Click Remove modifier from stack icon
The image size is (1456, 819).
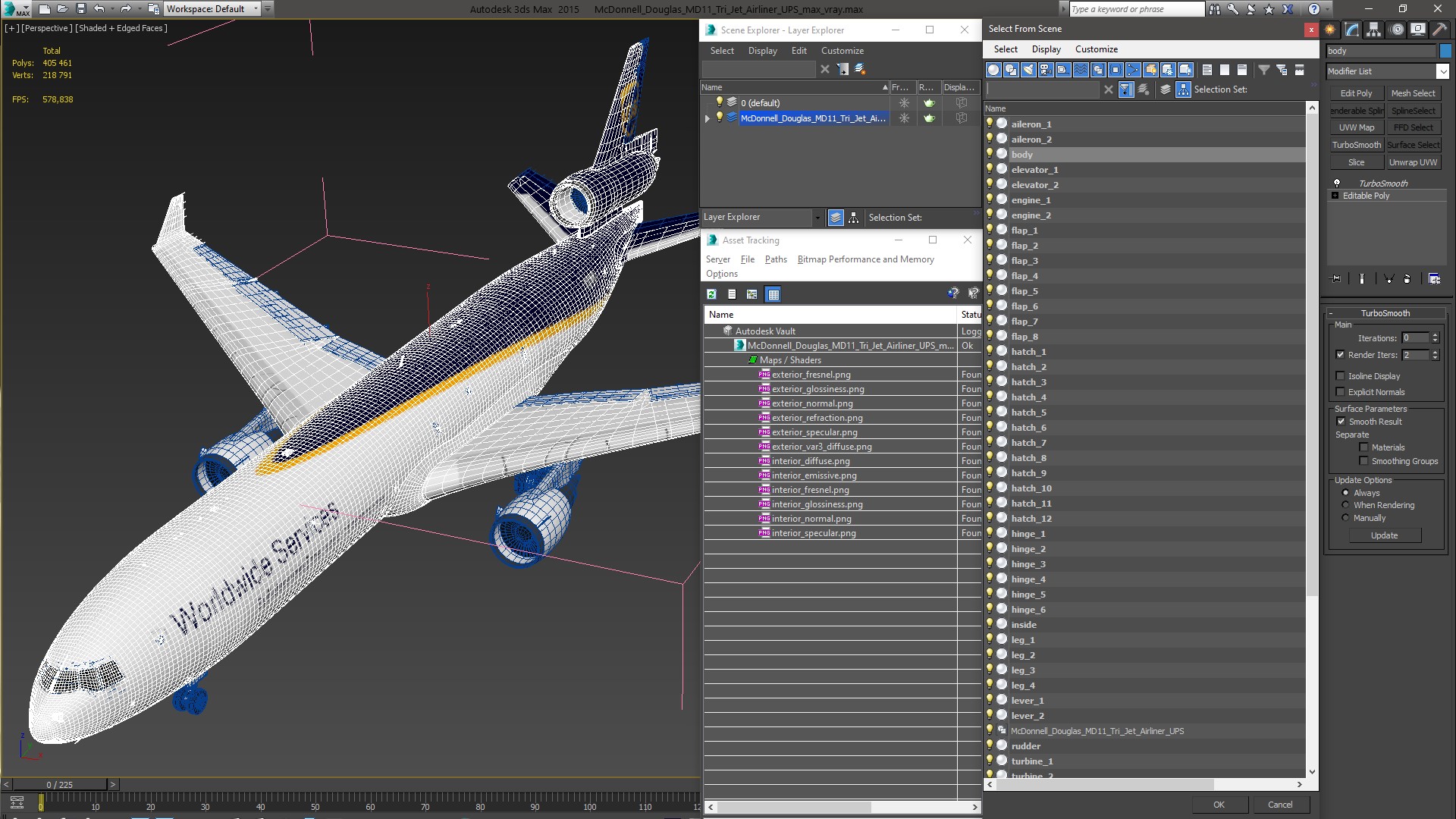pyautogui.click(x=1407, y=279)
